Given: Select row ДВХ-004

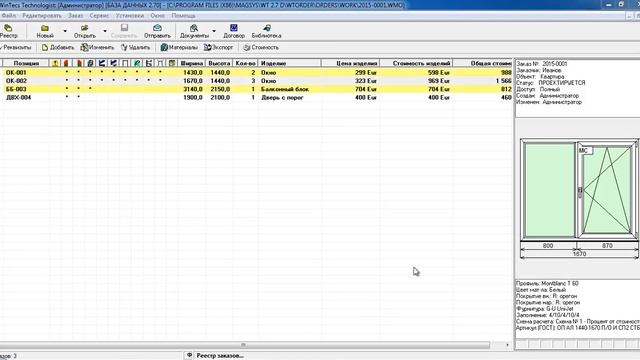Looking at the screenshot, I should point(256,98).
